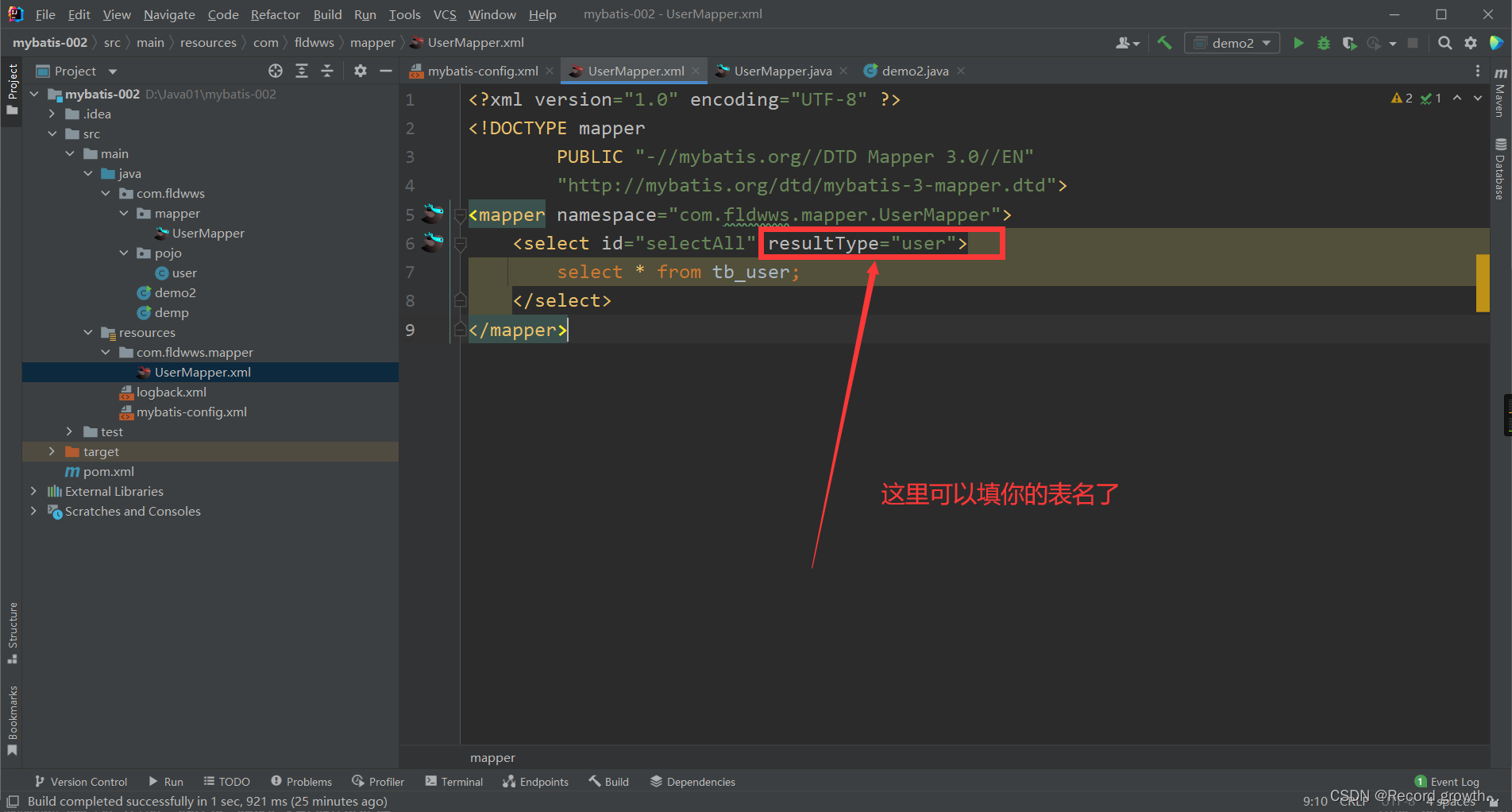Open the Endpoints tool window
The image size is (1512, 812).
[535, 782]
